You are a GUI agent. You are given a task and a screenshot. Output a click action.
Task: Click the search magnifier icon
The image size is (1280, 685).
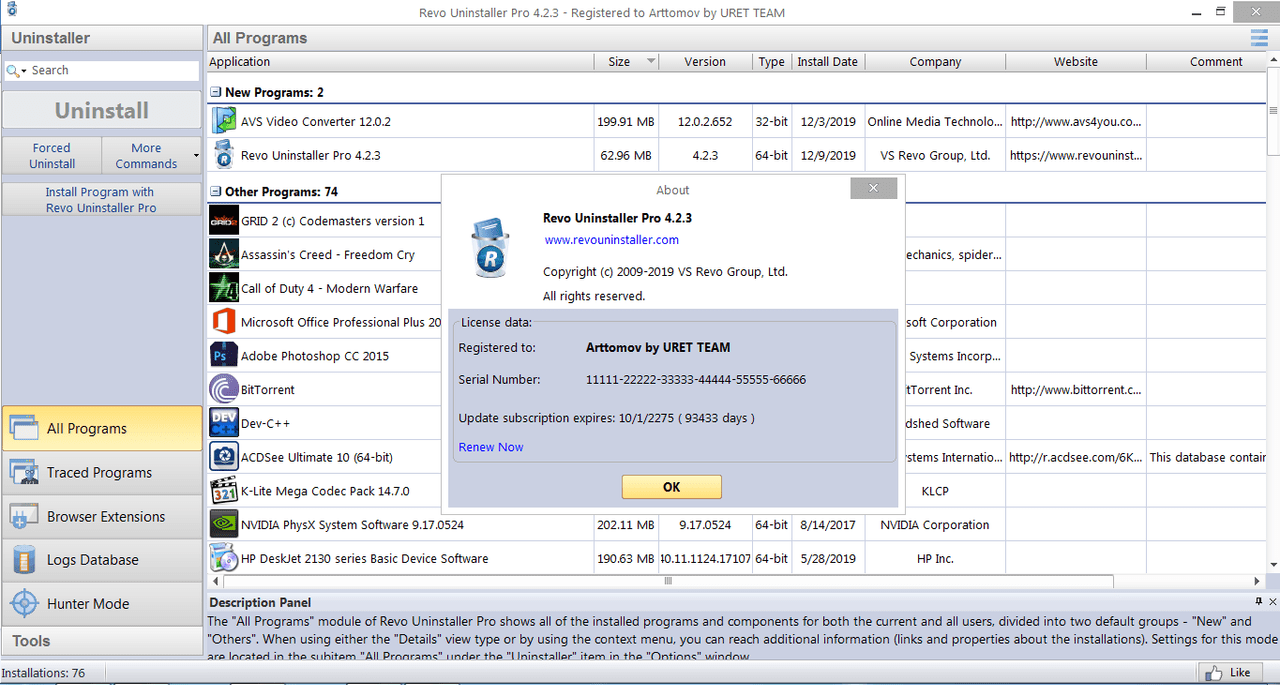pos(13,71)
